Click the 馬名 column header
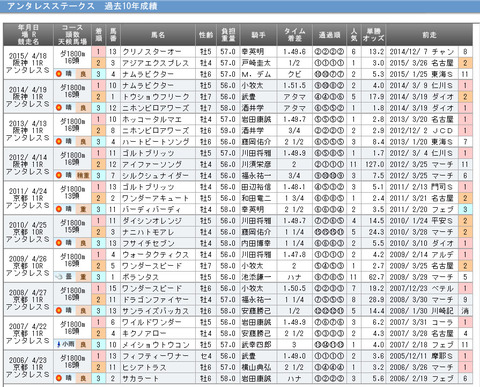Viewport: 480px width, 387px height. [x=158, y=35]
